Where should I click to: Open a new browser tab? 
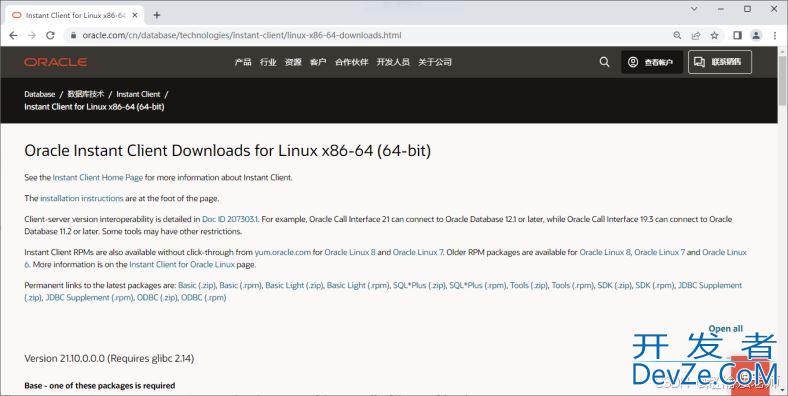click(157, 15)
